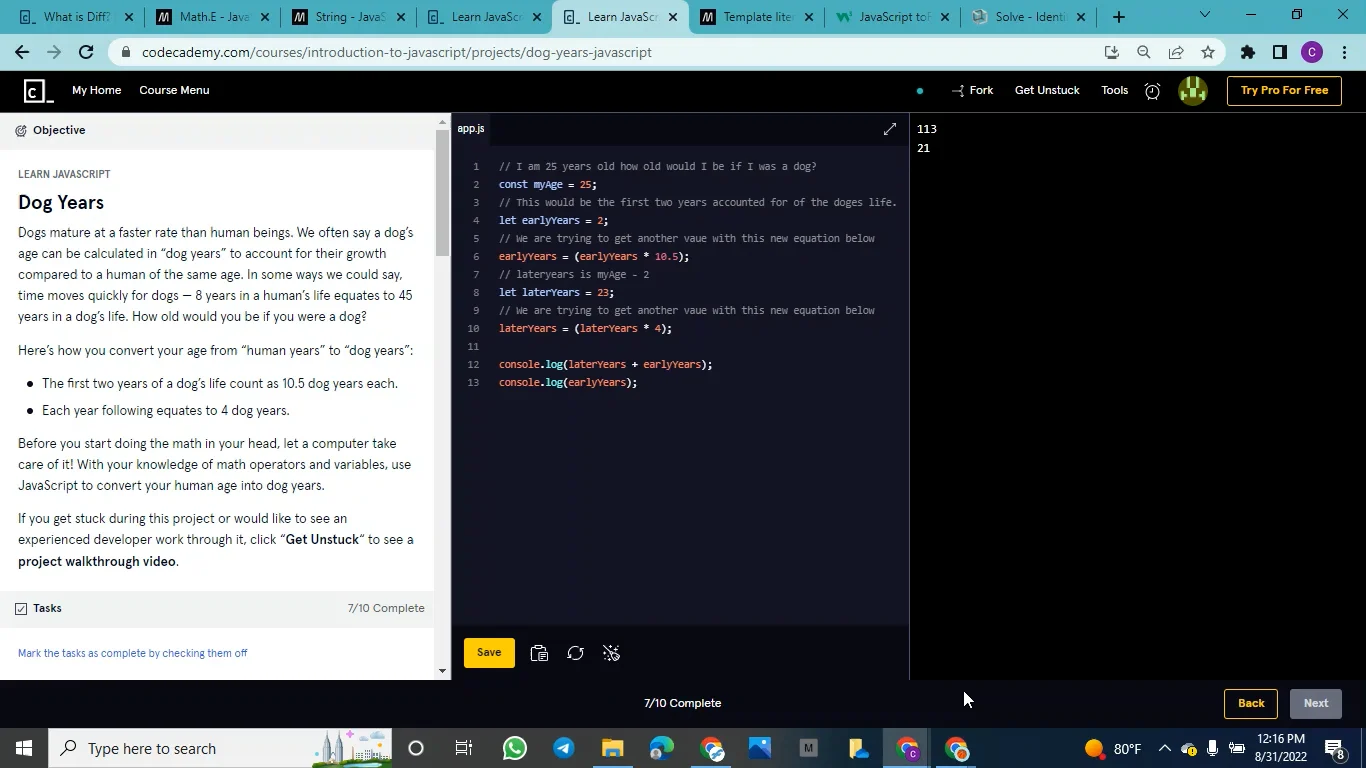Select the app.js file tab
This screenshot has height=768, width=1366.
click(x=471, y=129)
